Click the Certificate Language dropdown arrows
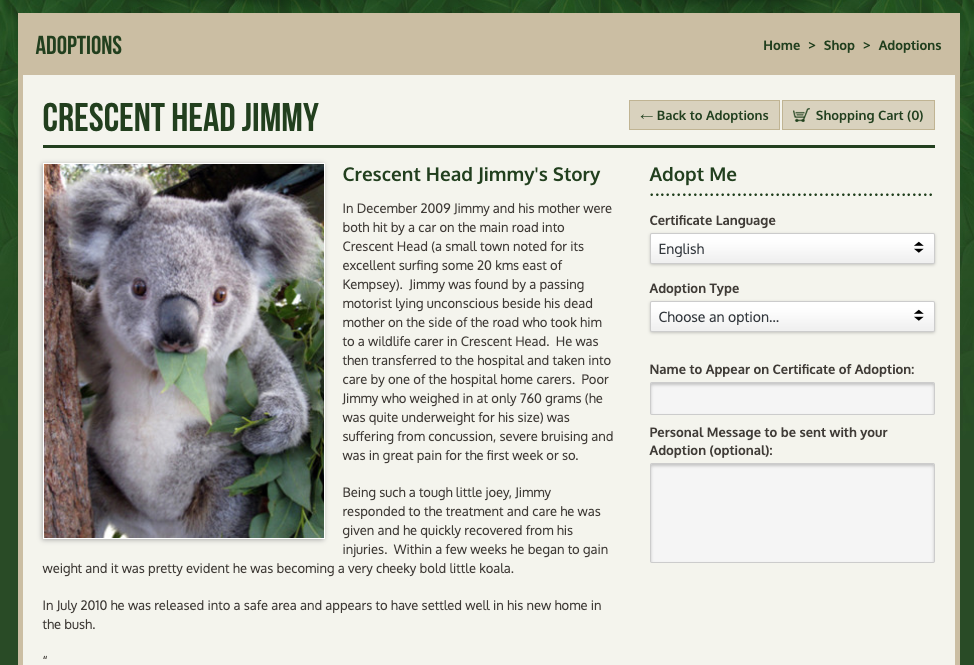This screenshot has height=665, width=974. [x=918, y=248]
